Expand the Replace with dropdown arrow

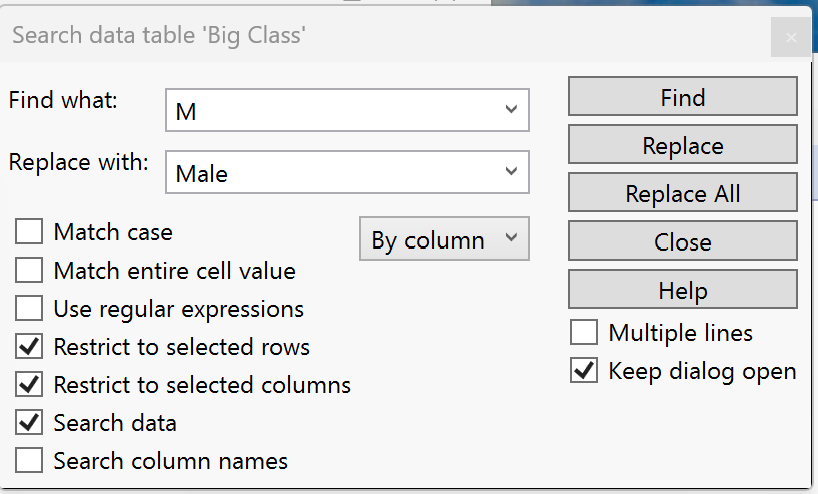point(511,172)
